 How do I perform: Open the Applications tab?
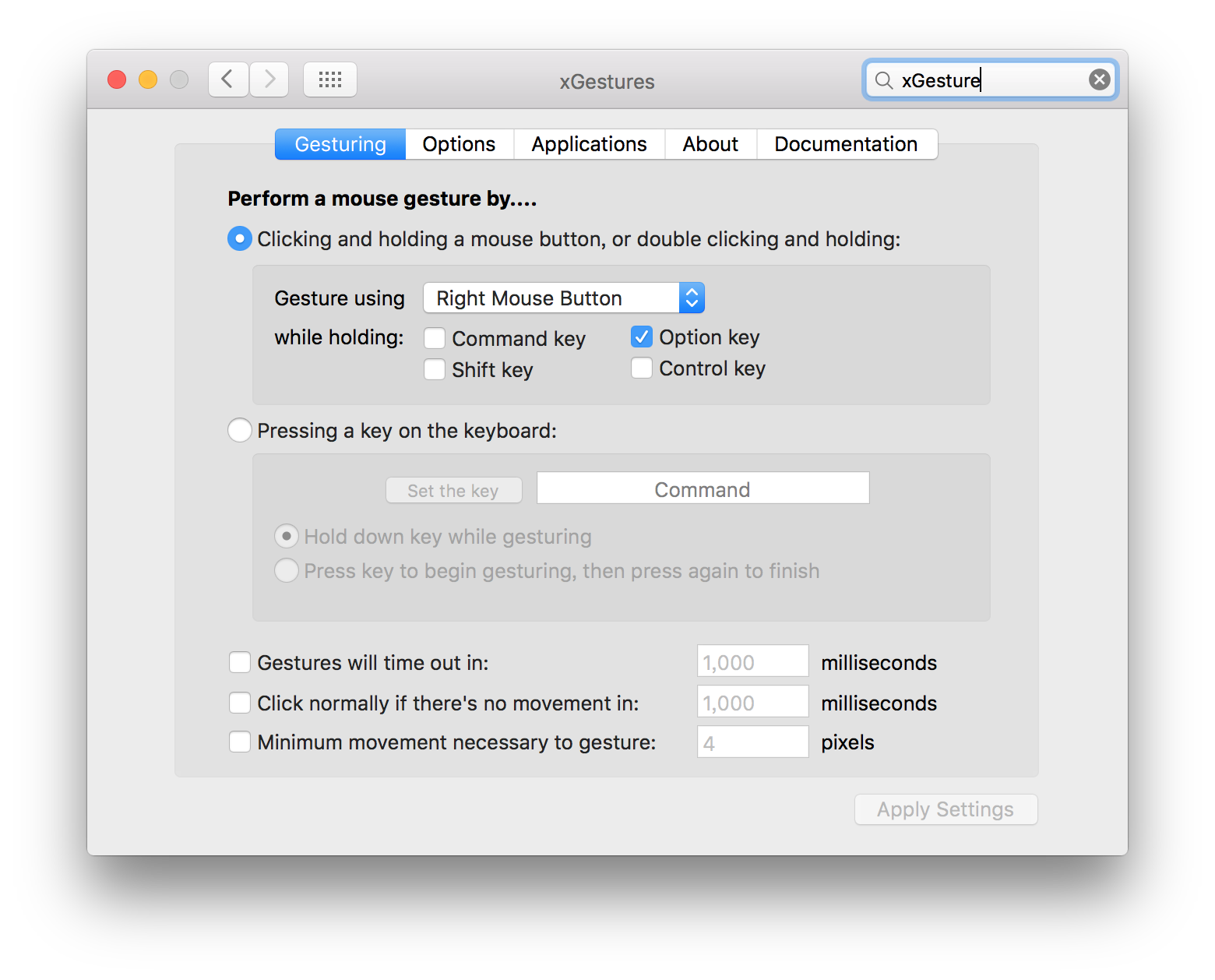(x=590, y=144)
